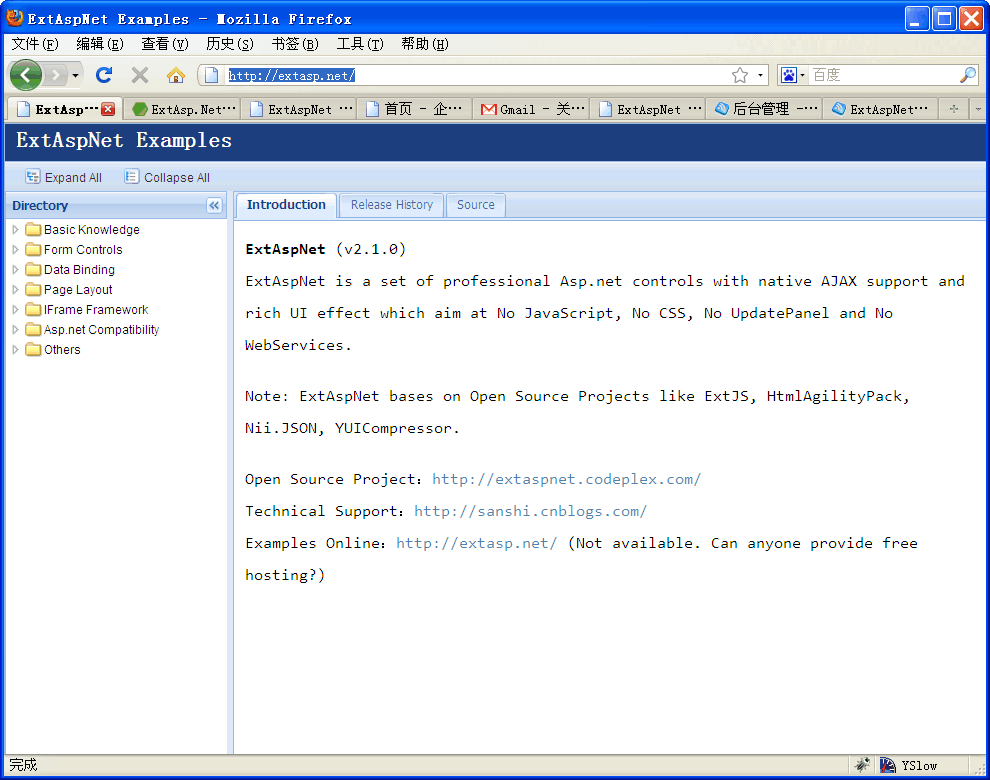Click the ExtAspNet (v2.1.0) heading text
Screen dimensions: 990x780
tap(325, 249)
